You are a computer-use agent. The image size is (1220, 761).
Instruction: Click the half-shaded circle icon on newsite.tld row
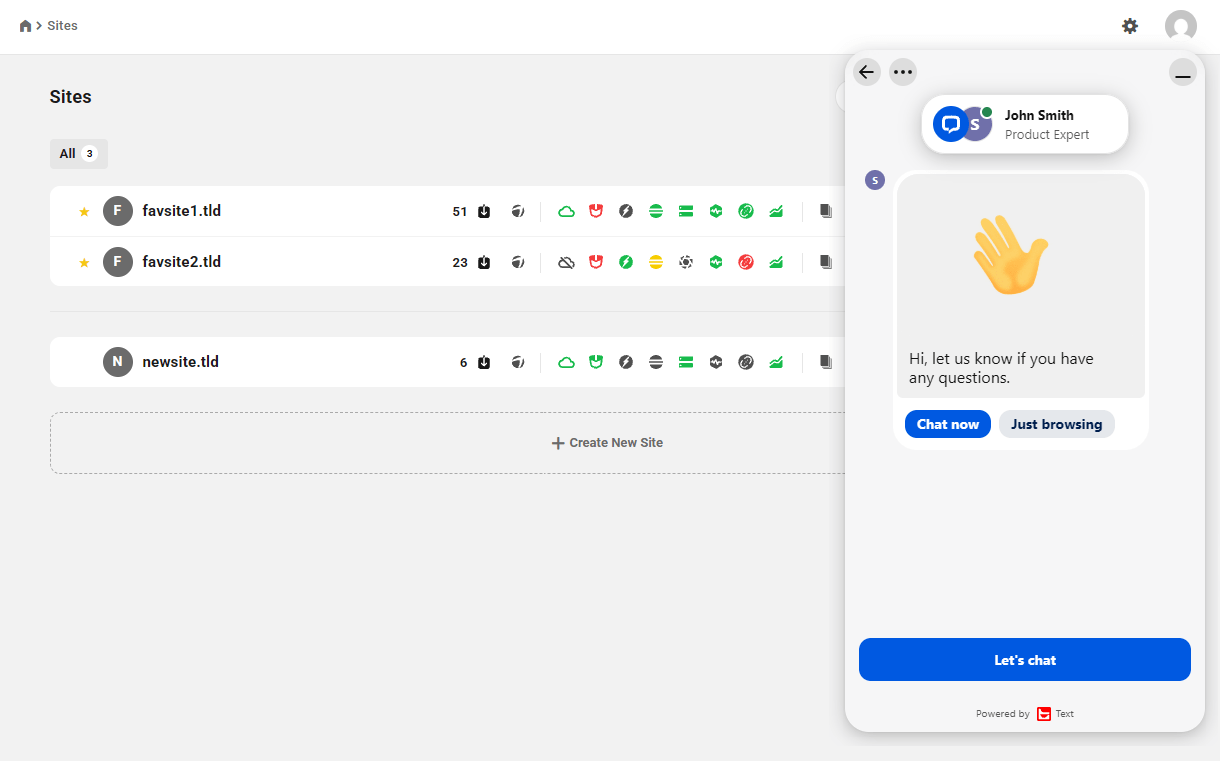(x=518, y=362)
